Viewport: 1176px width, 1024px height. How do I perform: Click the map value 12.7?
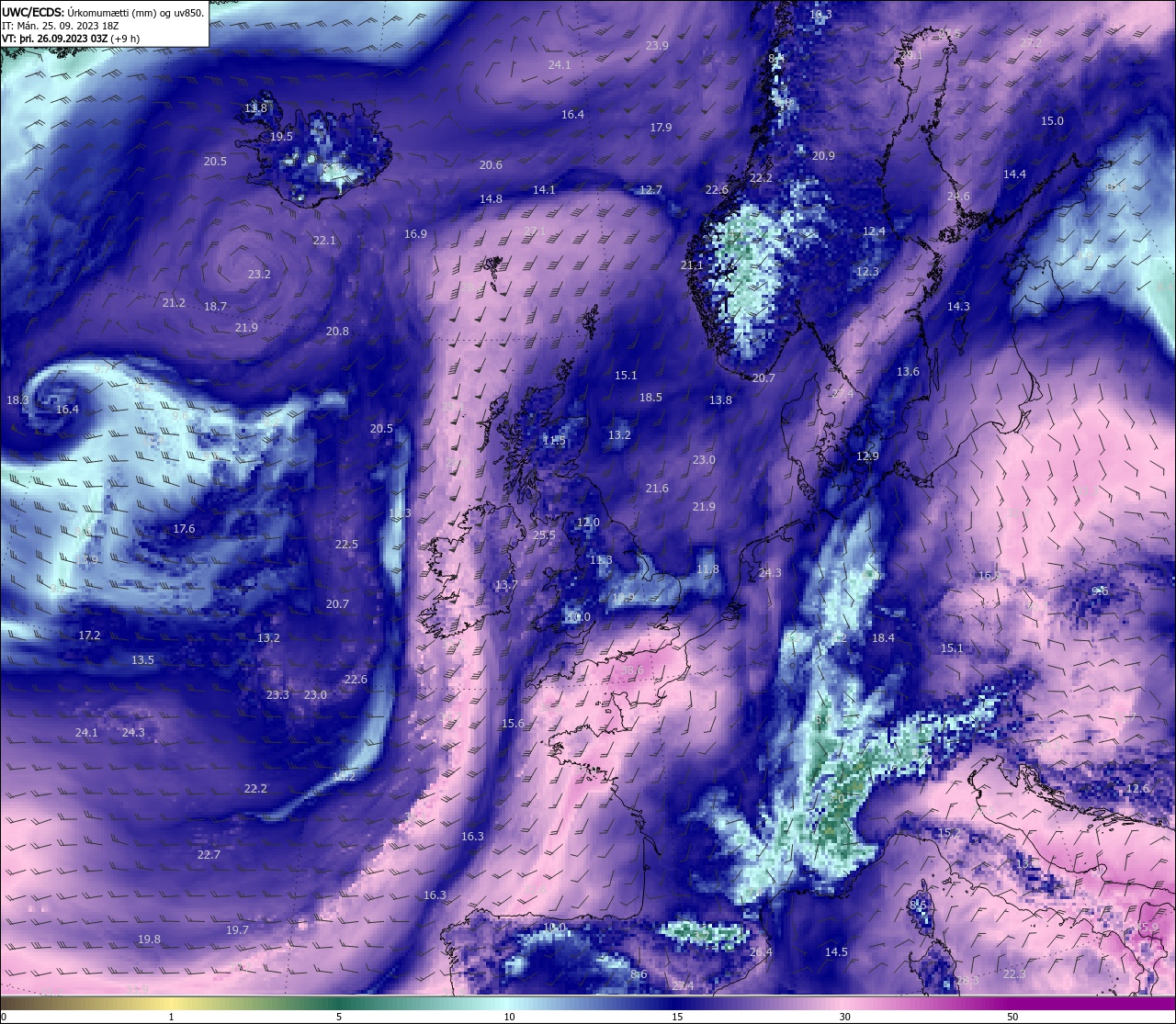click(650, 190)
